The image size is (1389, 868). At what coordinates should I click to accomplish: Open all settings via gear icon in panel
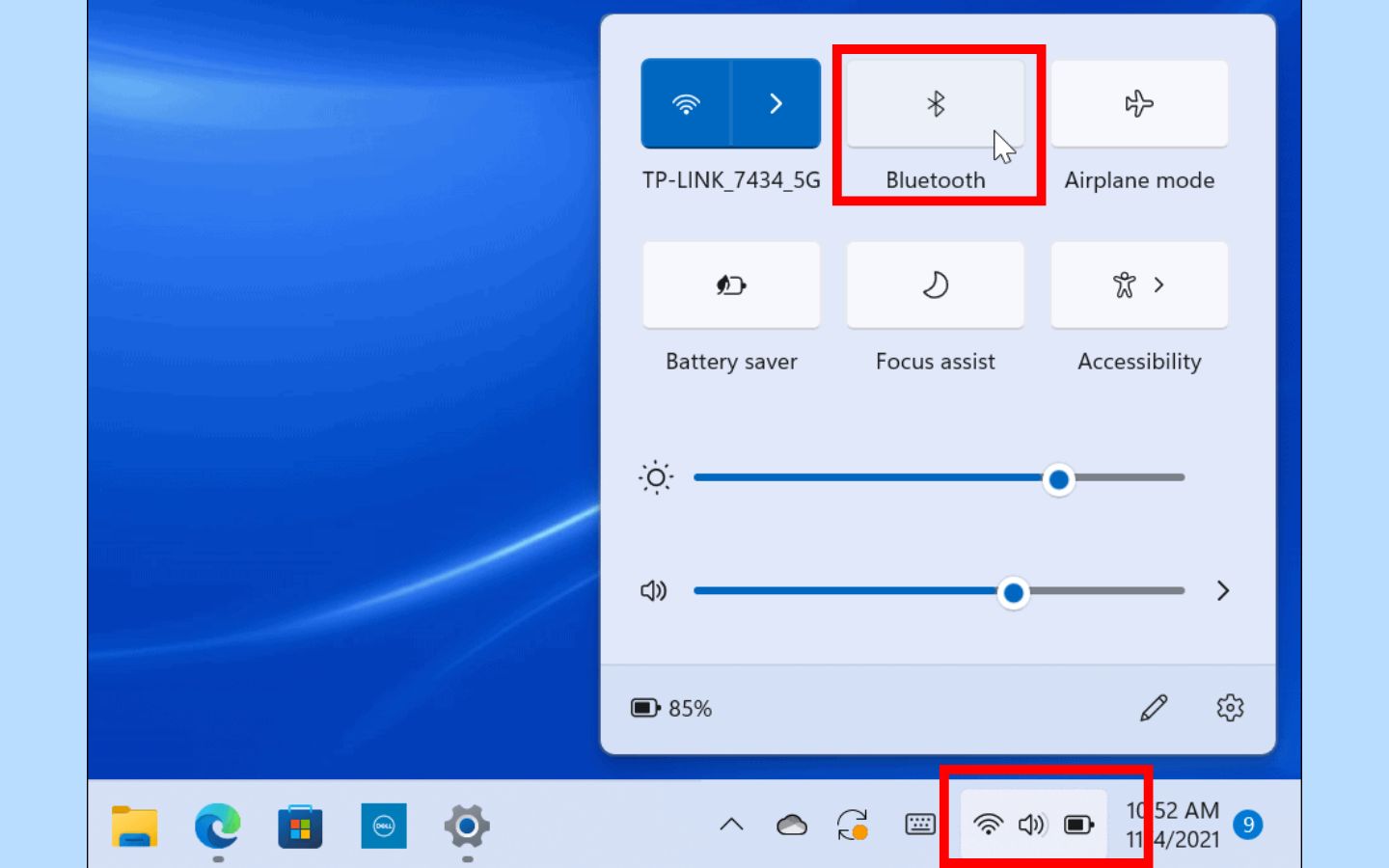click(x=1230, y=708)
